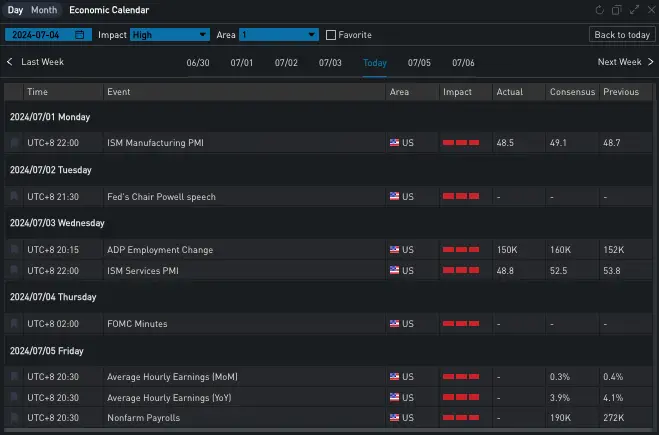Click the pop-out window icon
The height and width of the screenshot is (435, 659).
pos(616,10)
